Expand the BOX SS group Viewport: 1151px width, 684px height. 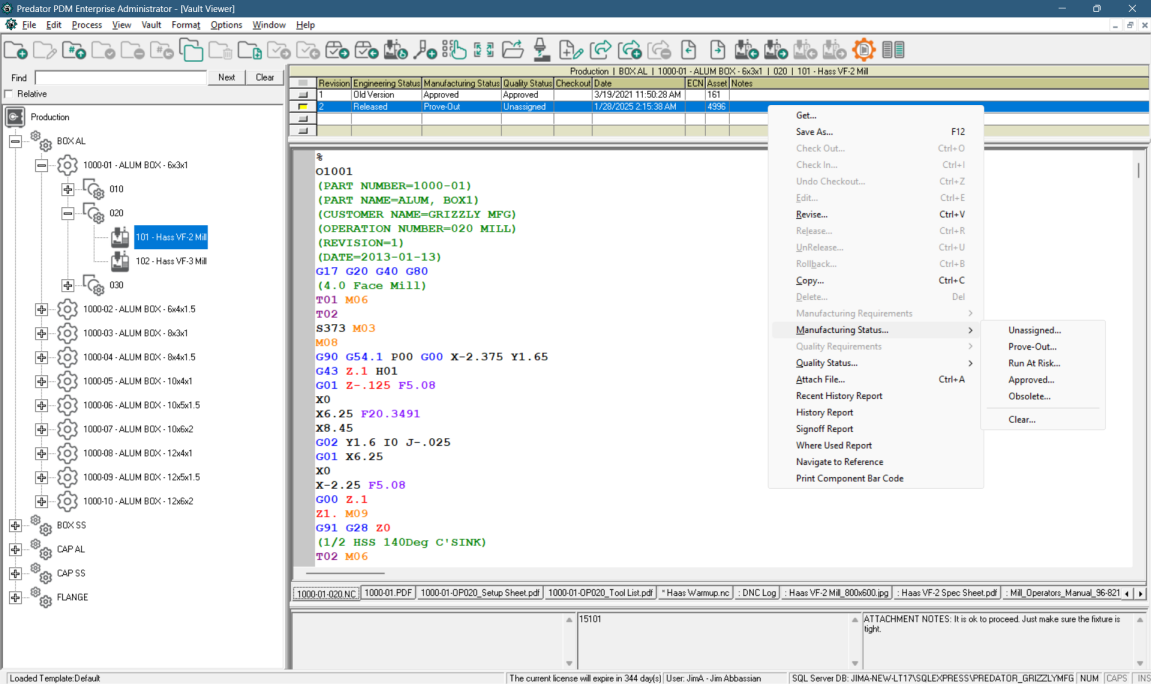pyautogui.click(x=15, y=525)
